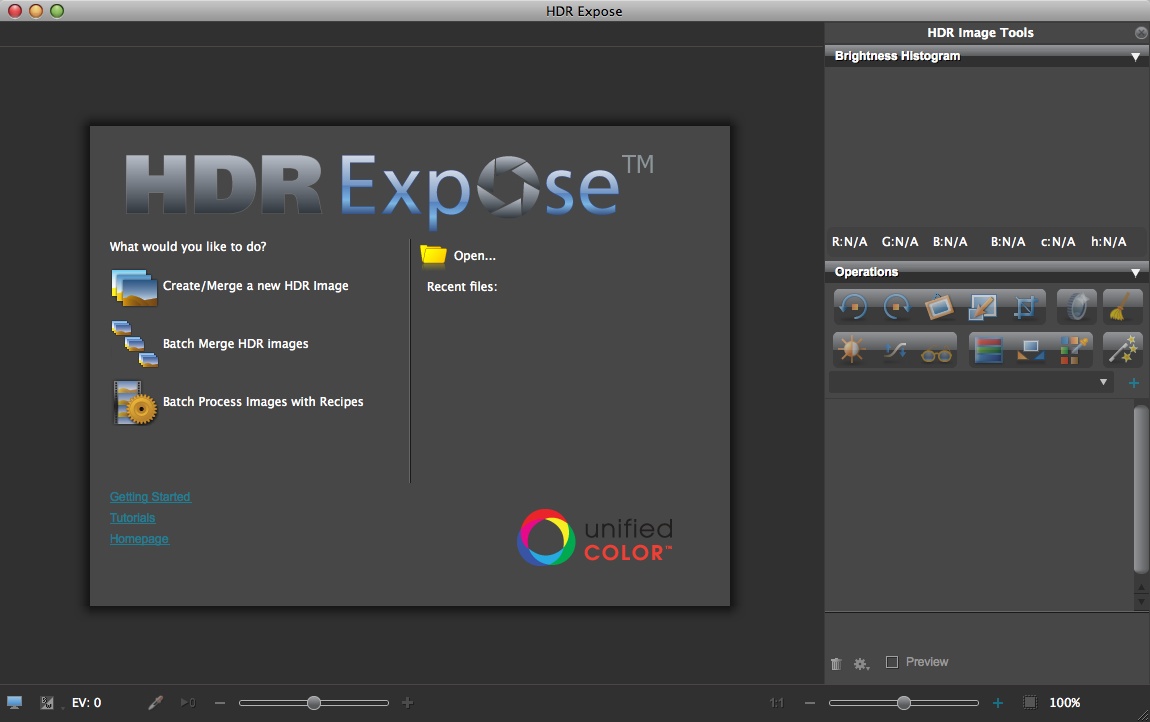The image size is (1150, 722).
Task: Click the Batch Process gear icon
Action: tap(135, 402)
